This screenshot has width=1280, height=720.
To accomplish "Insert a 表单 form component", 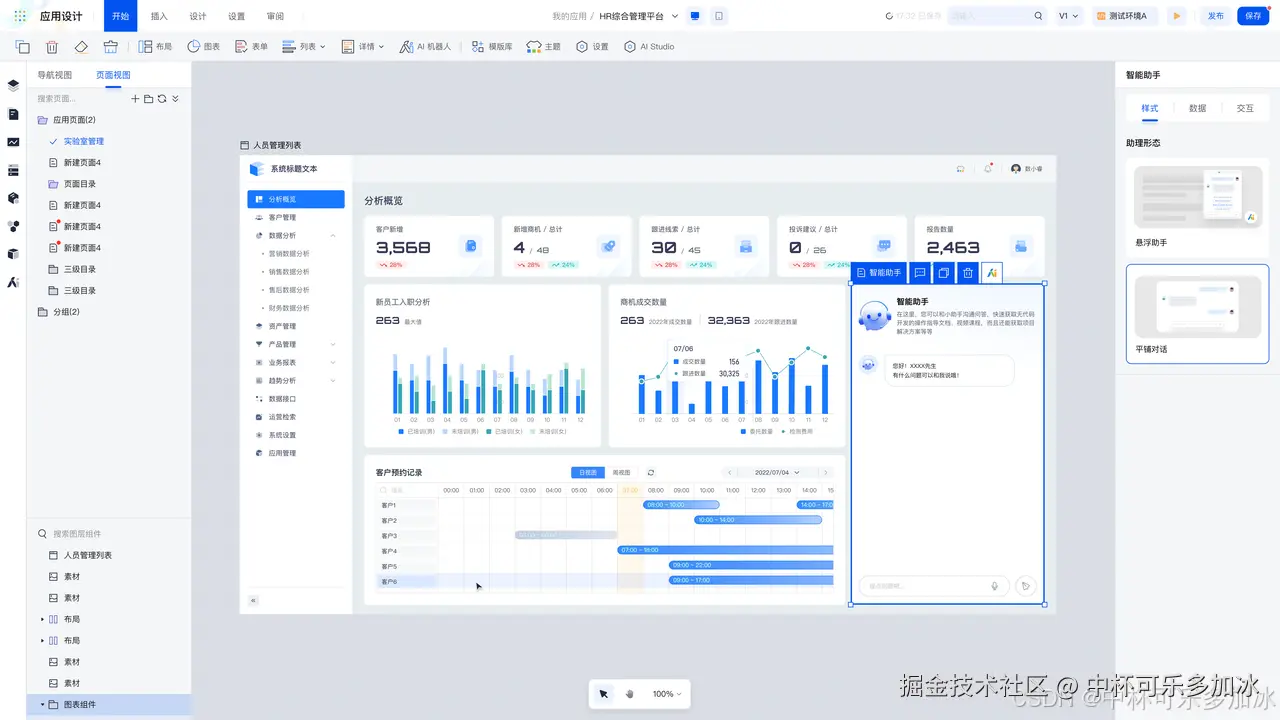I will coord(251,46).
